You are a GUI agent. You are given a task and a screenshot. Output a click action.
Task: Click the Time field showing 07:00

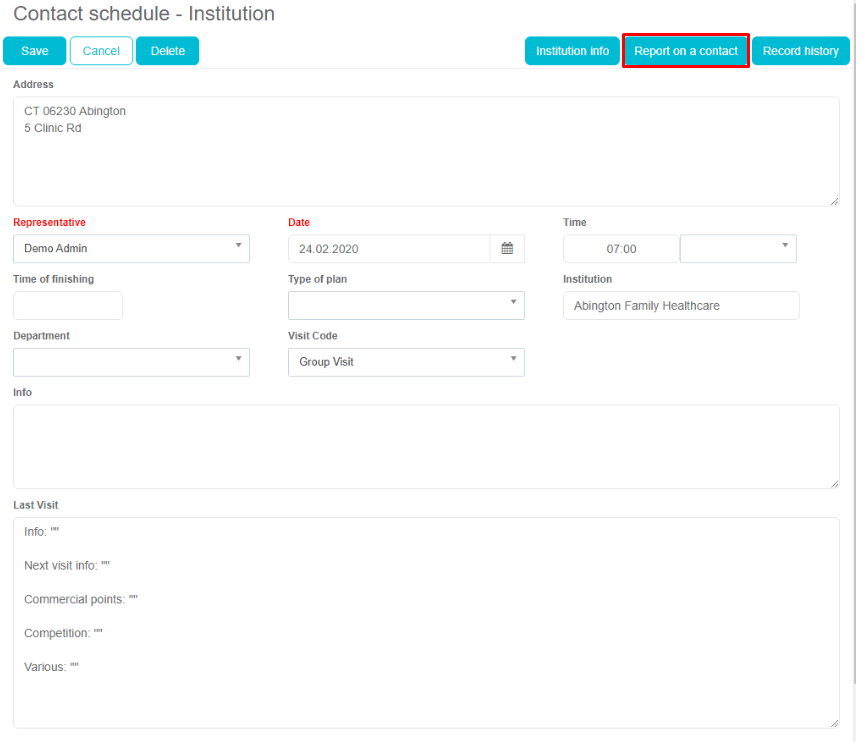tap(621, 249)
